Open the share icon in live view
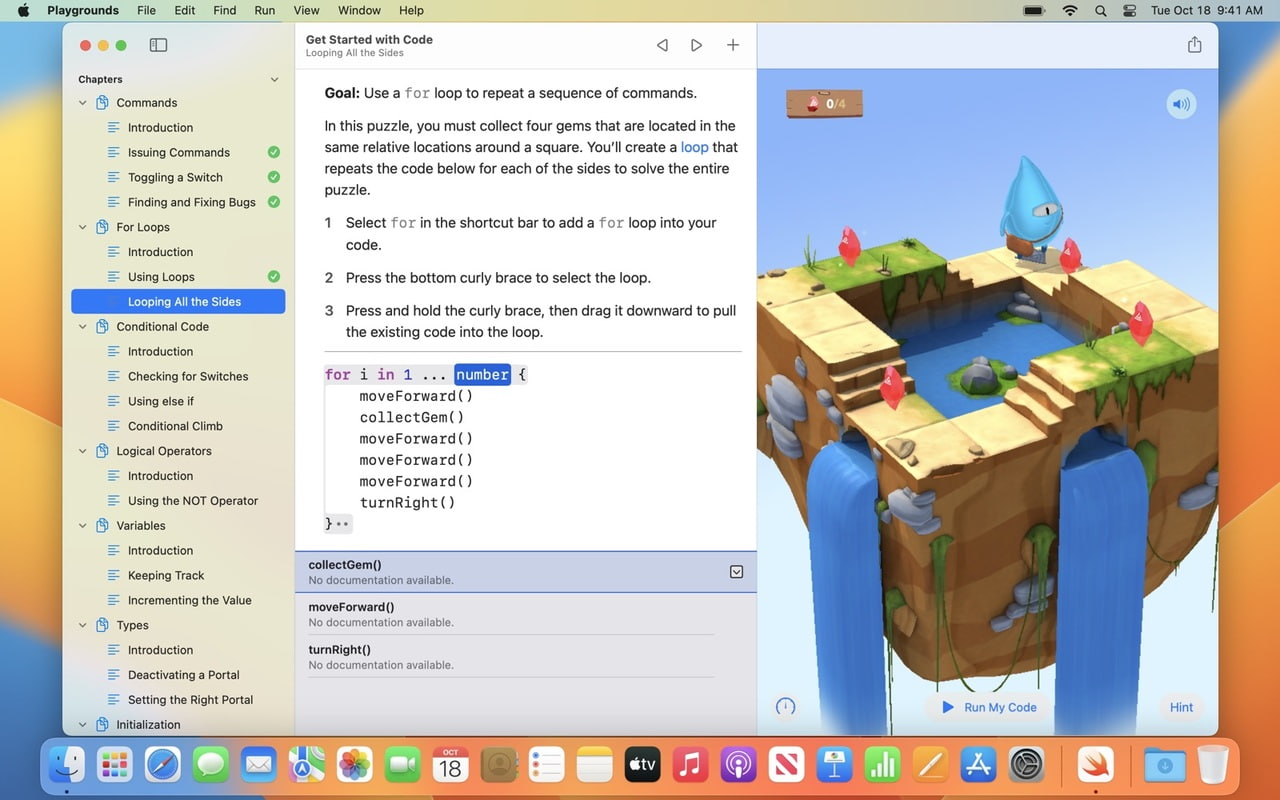1280x800 pixels. [x=1194, y=45]
